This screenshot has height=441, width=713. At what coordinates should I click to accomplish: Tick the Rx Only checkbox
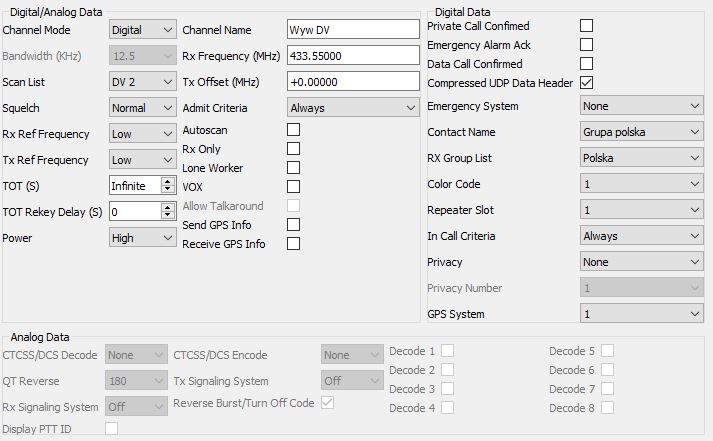[293, 149]
